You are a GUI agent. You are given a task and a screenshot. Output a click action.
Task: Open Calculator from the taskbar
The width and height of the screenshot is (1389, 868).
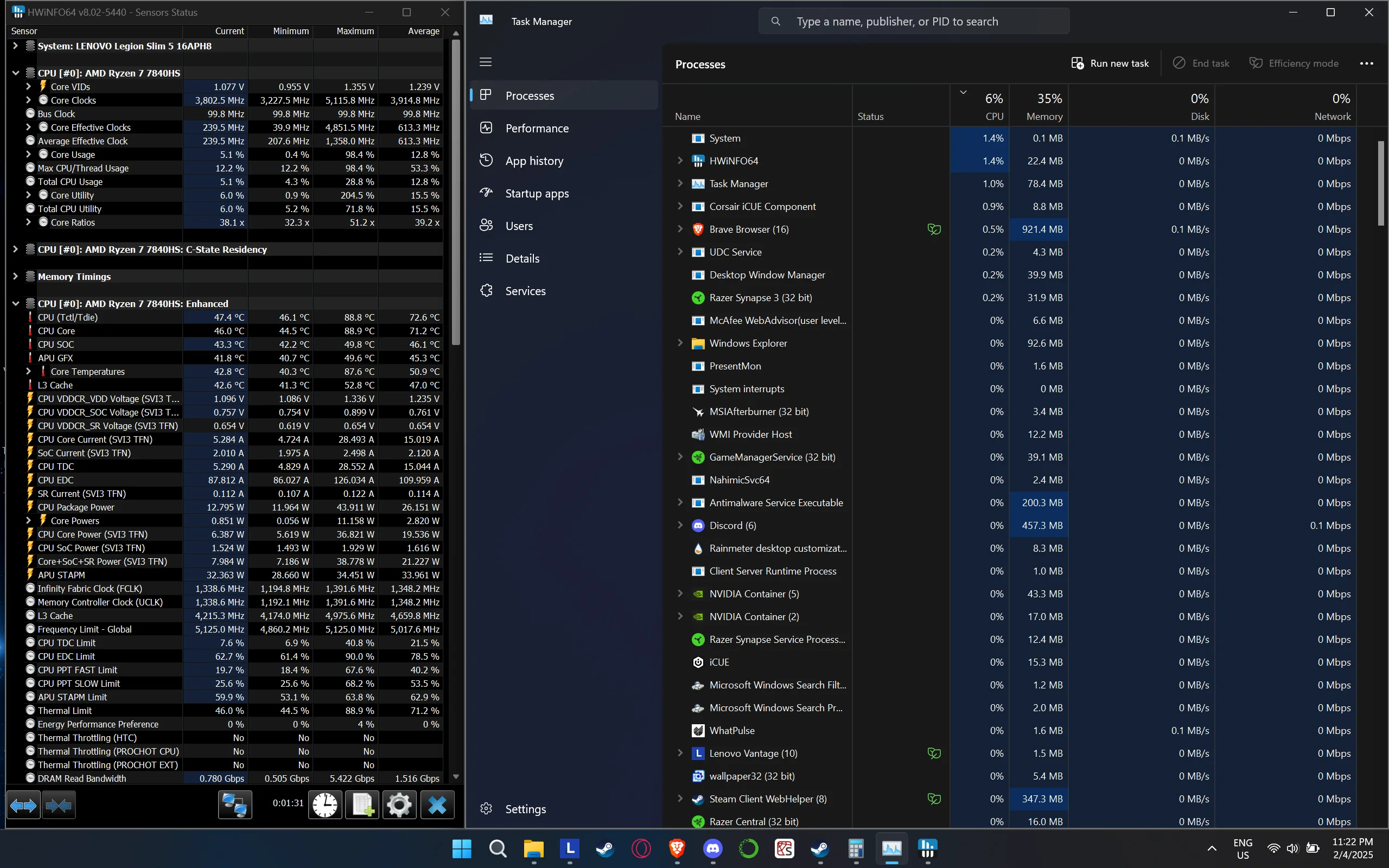pyautogui.click(x=856, y=848)
